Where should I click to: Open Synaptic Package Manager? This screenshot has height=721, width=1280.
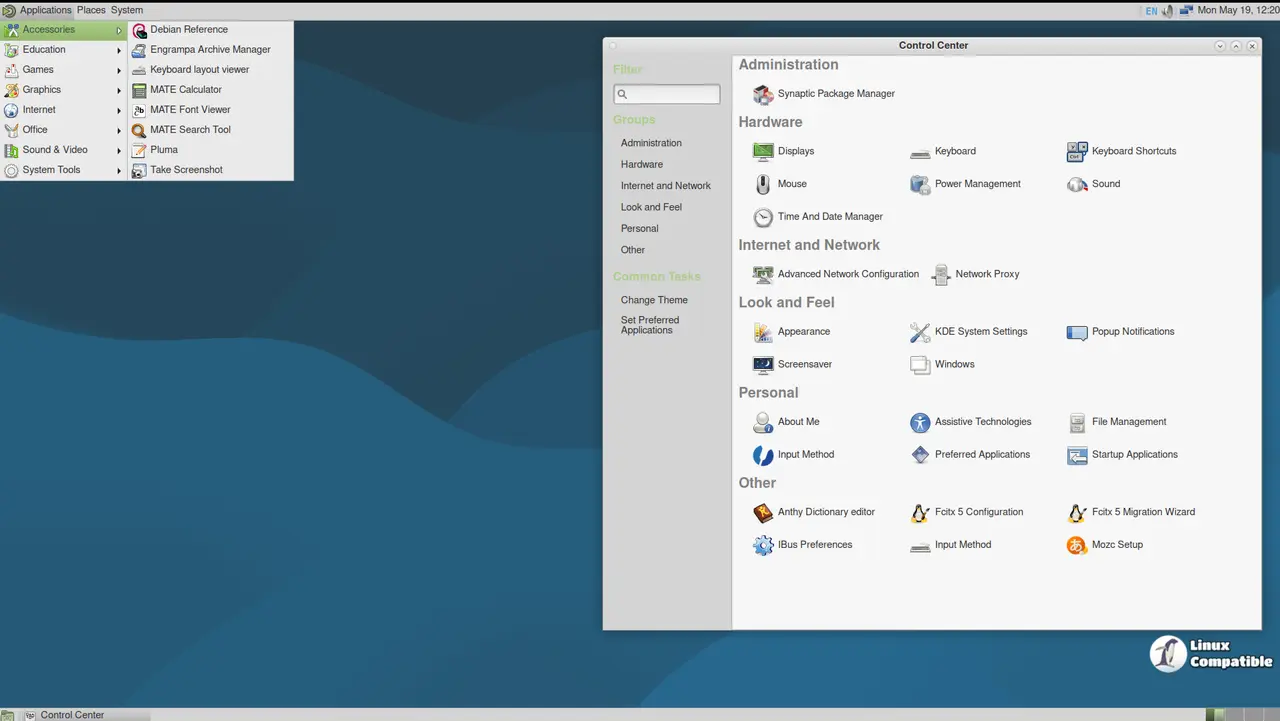[x=836, y=93]
